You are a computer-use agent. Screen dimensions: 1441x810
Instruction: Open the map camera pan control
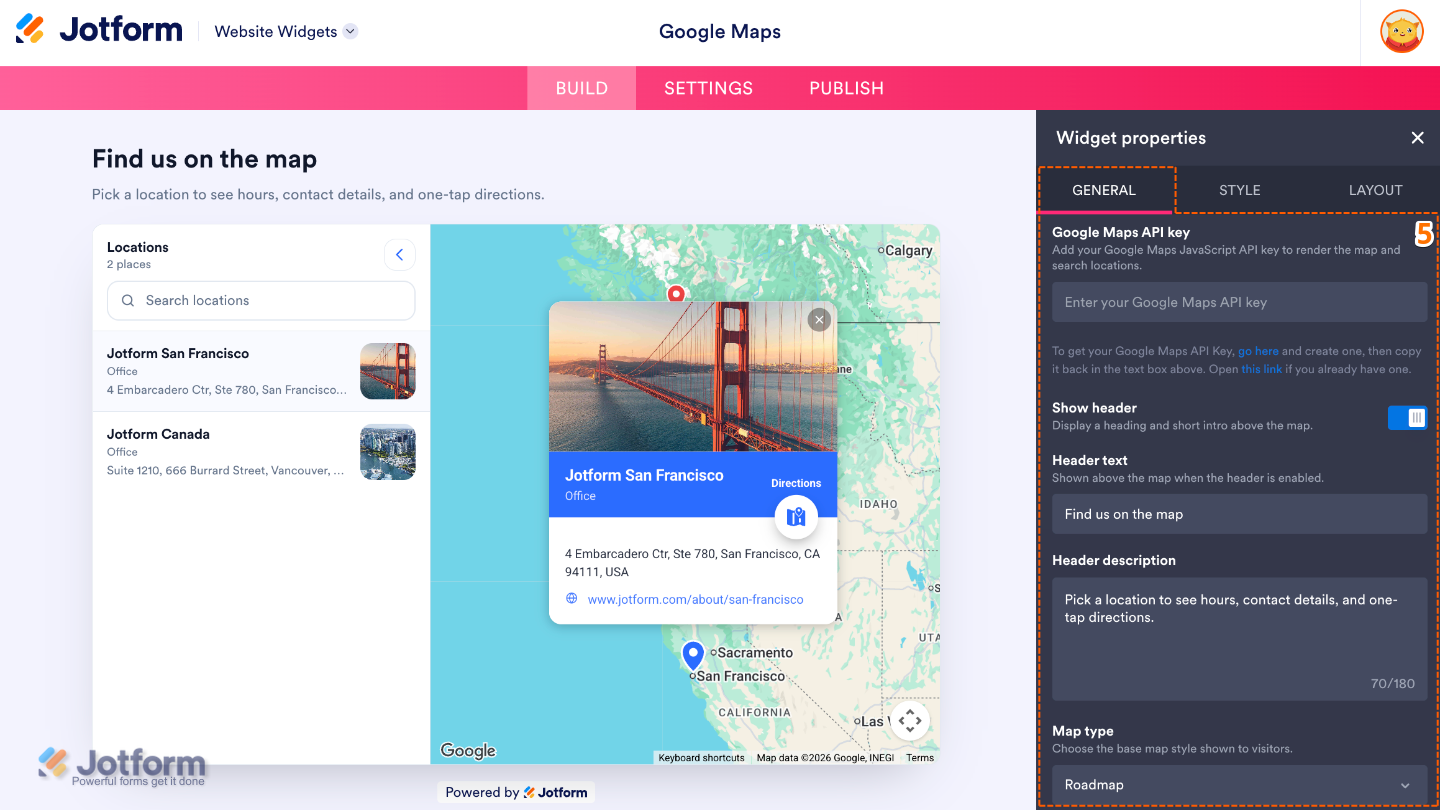(x=909, y=720)
